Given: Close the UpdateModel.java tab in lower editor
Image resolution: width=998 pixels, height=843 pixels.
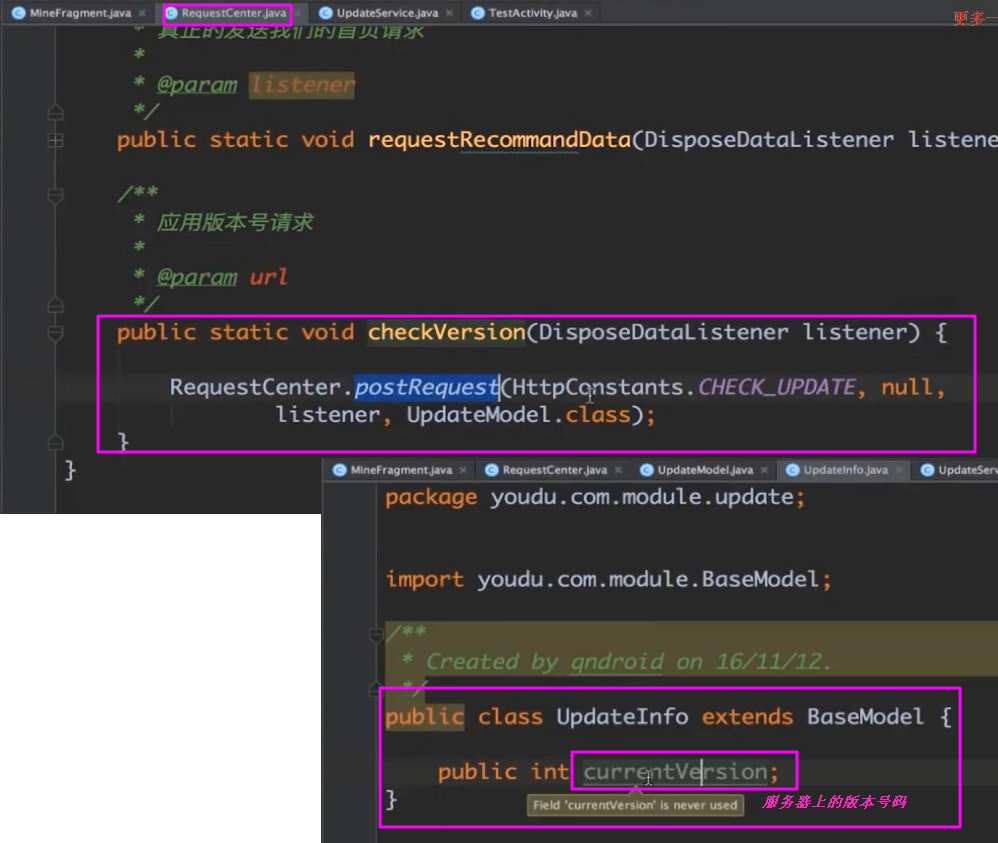Looking at the screenshot, I should (x=764, y=470).
